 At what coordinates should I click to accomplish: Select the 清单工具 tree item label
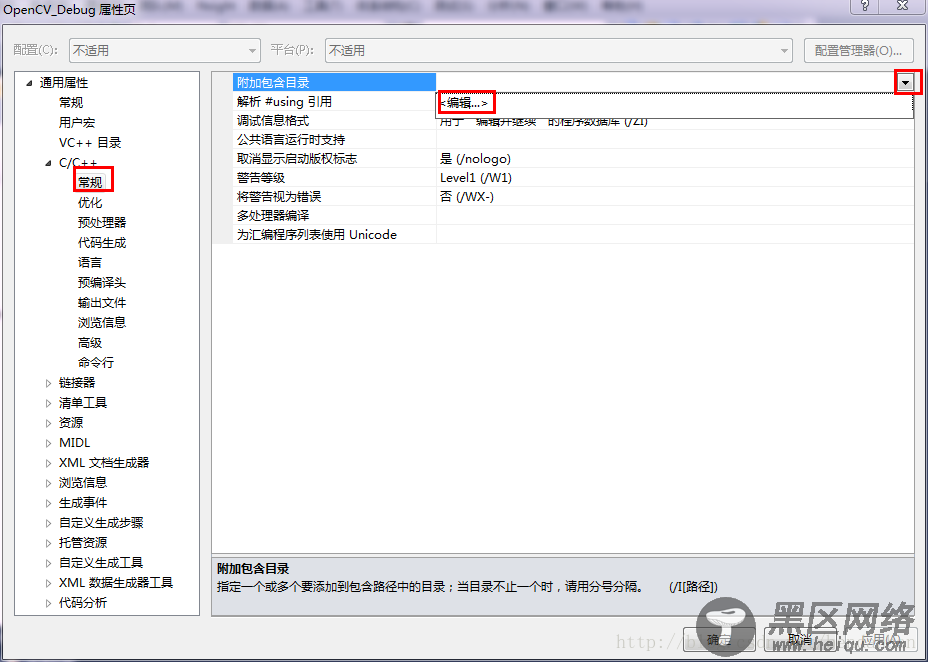coord(83,403)
